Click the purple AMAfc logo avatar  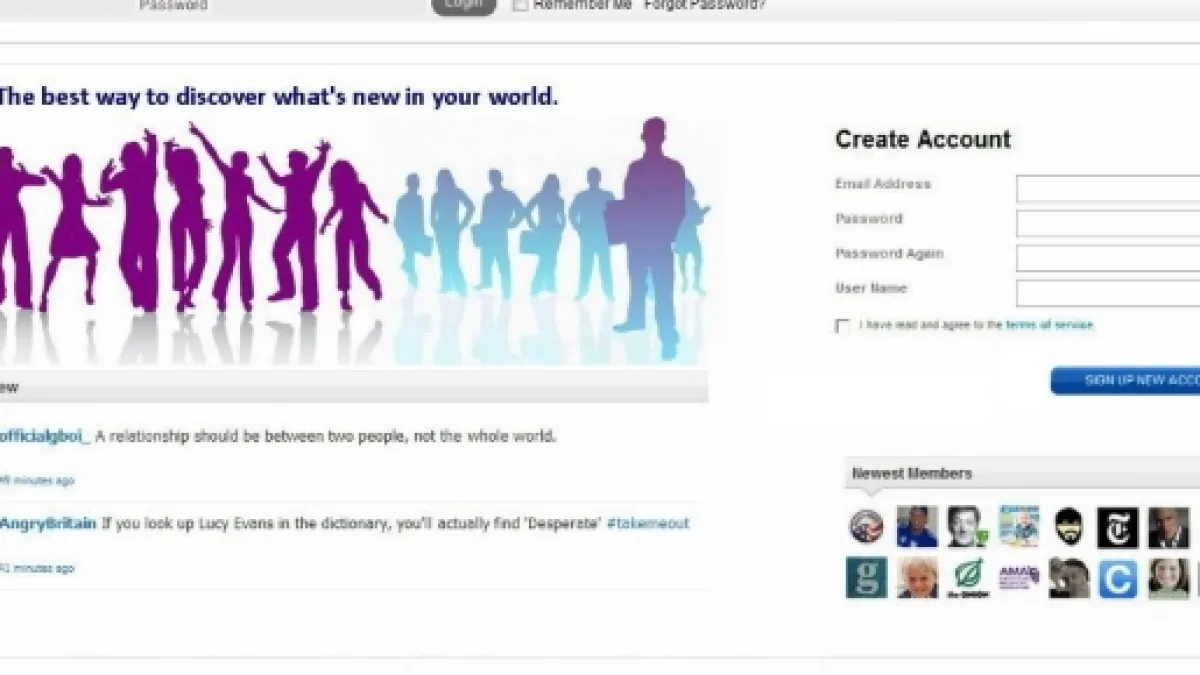(1018, 578)
